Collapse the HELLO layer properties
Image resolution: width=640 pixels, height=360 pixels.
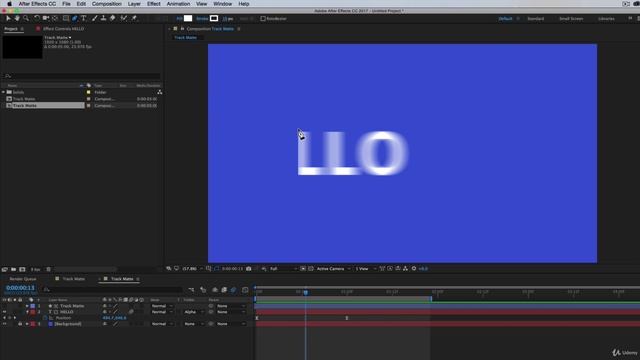tap(27, 312)
